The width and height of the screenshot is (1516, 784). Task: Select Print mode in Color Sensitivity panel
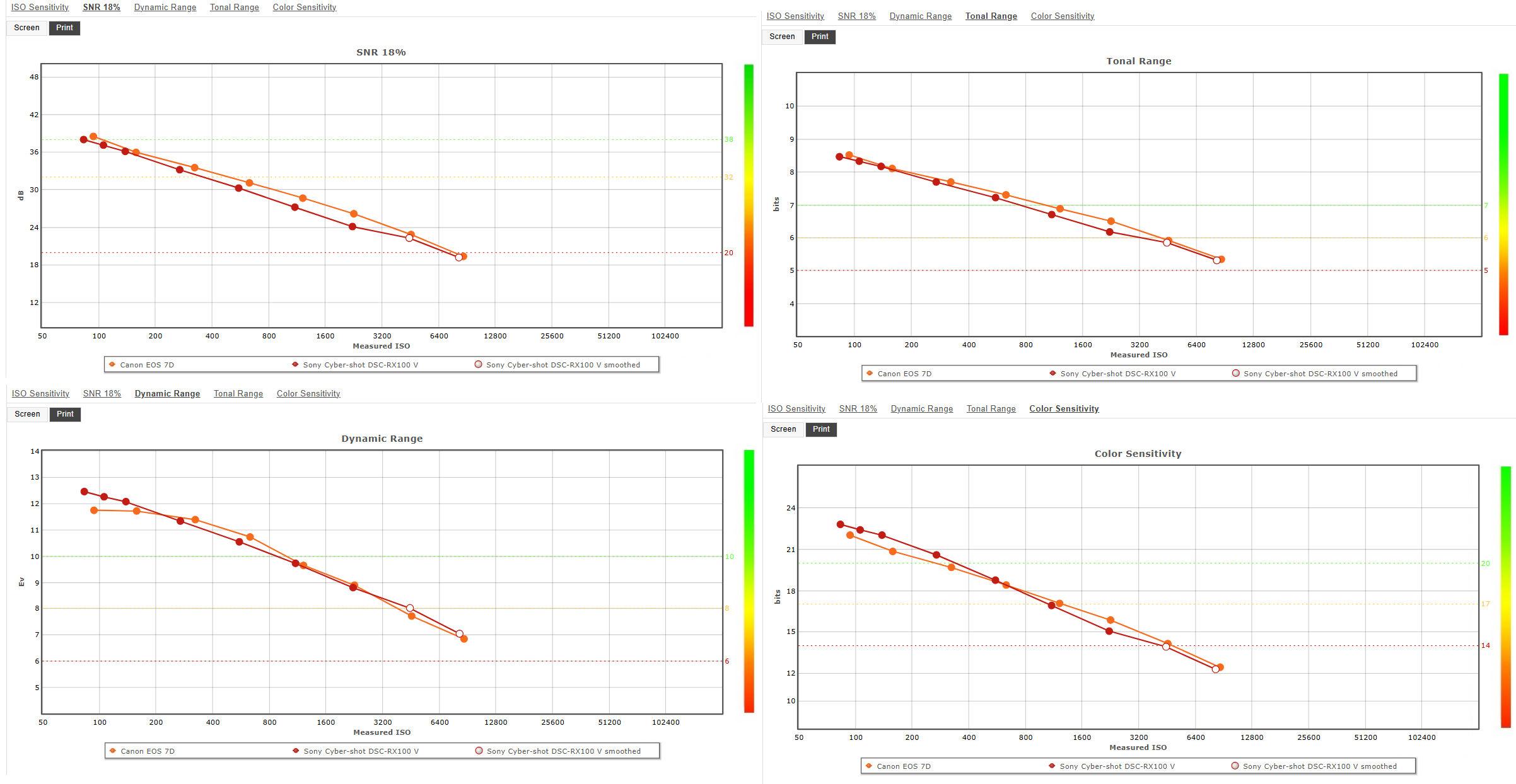[x=821, y=429]
